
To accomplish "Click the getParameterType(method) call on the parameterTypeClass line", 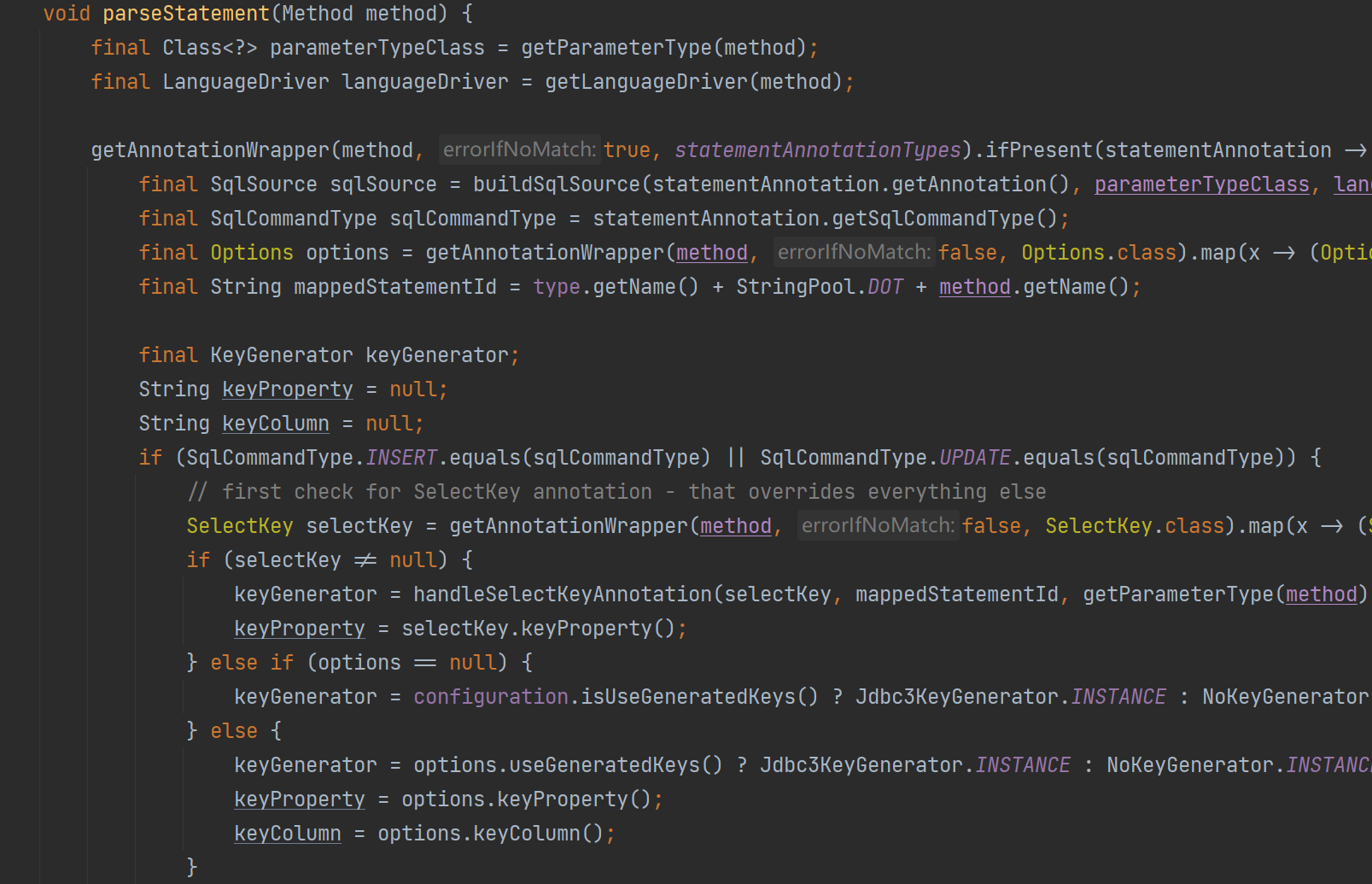I will (x=615, y=48).
